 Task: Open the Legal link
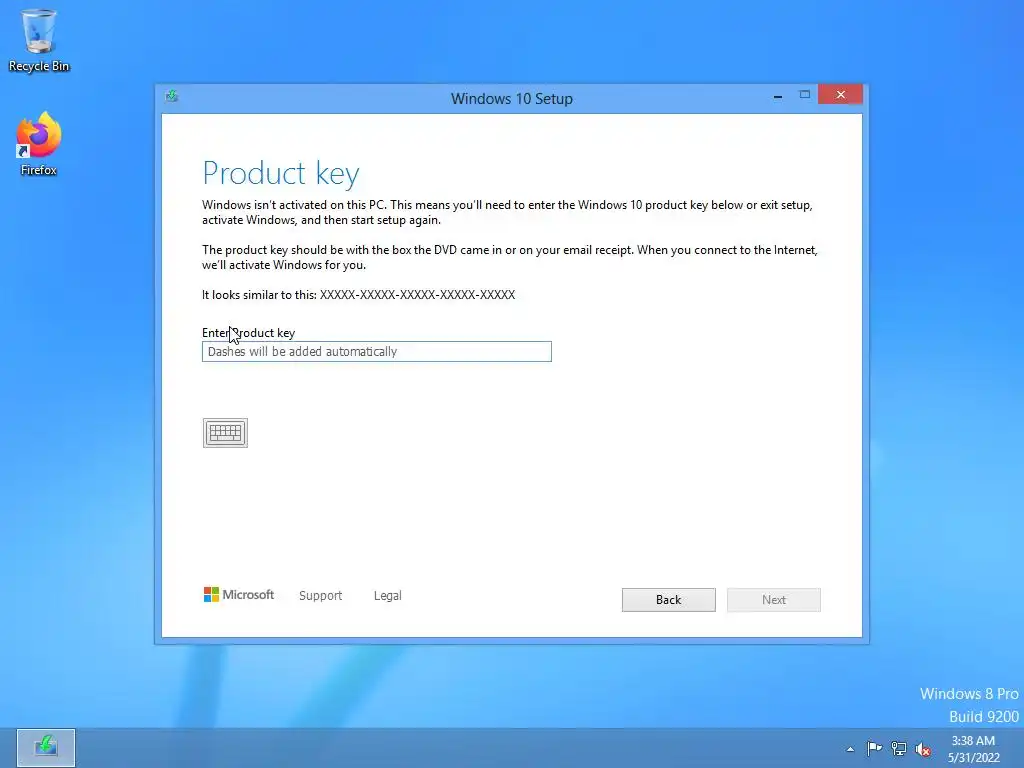coord(387,596)
